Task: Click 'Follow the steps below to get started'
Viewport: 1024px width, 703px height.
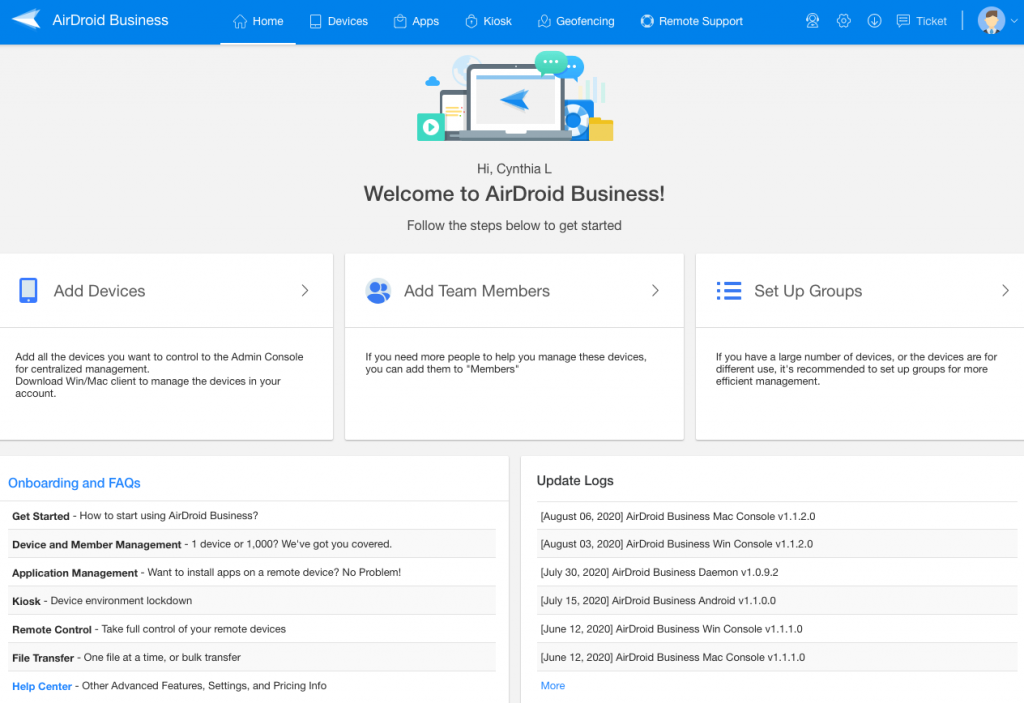Action: [514, 225]
